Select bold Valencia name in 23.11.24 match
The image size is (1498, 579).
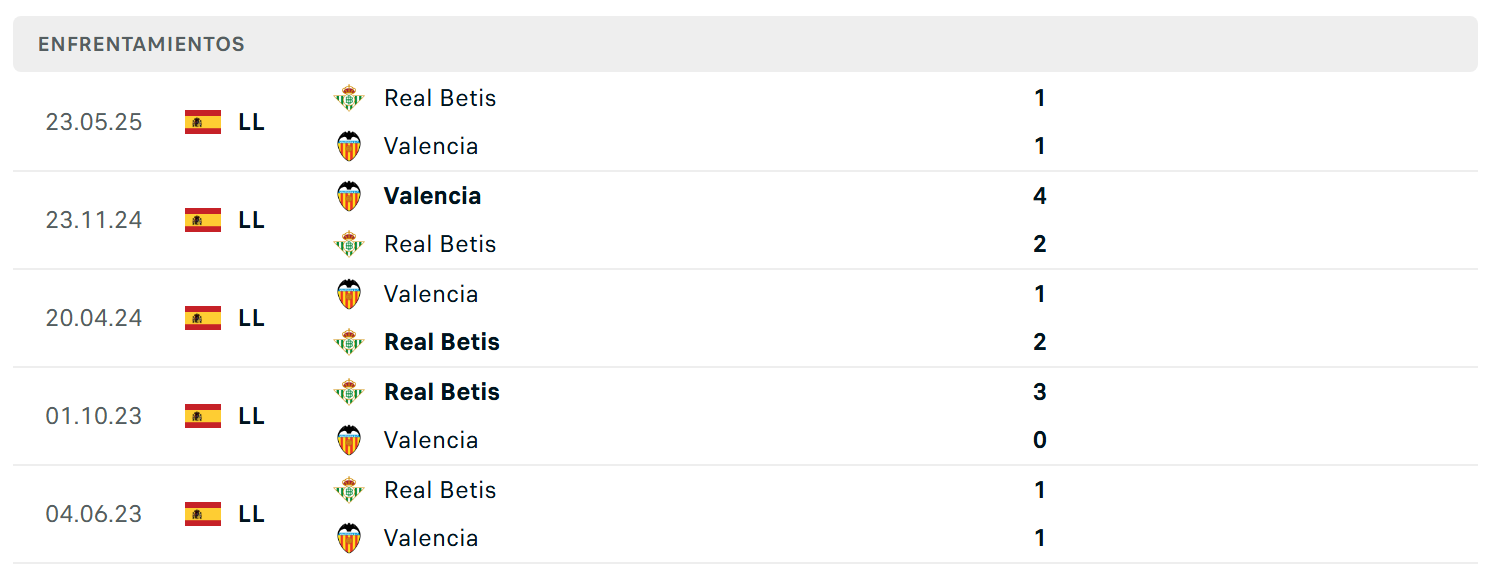[432, 196]
